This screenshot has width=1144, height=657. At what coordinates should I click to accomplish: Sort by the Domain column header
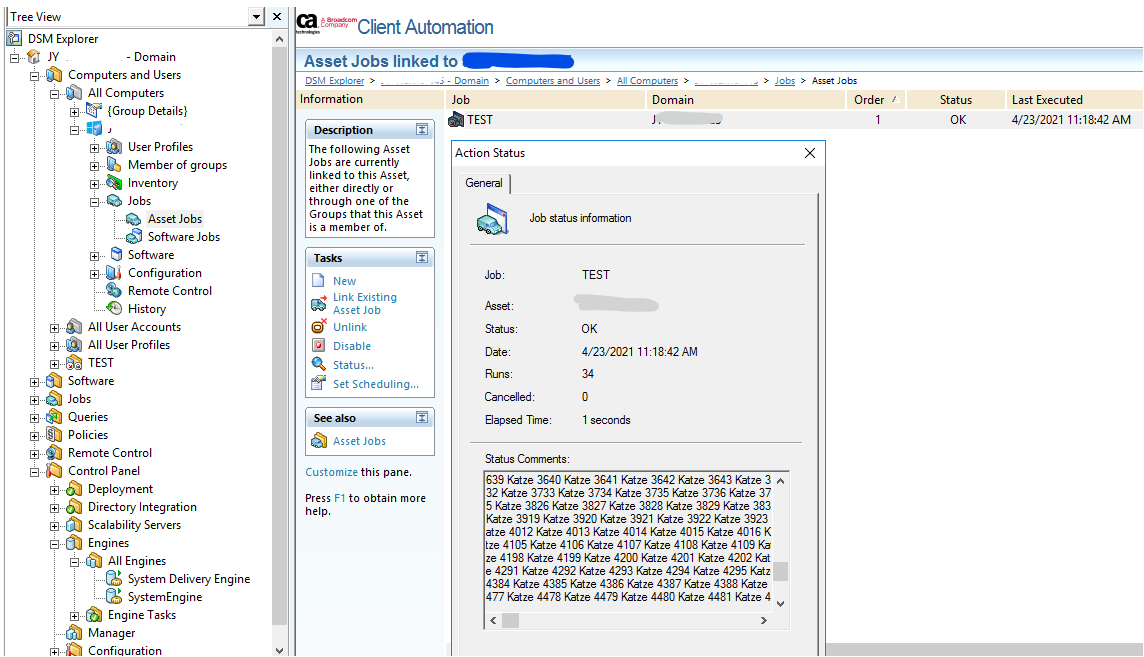pyautogui.click(x=746, y=100)
